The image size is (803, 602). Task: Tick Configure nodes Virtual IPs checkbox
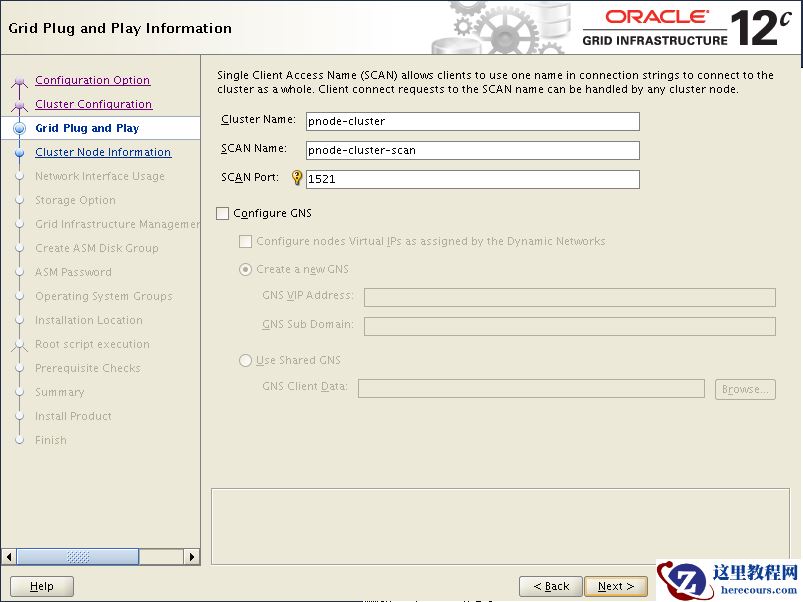(x=245, y=241)
